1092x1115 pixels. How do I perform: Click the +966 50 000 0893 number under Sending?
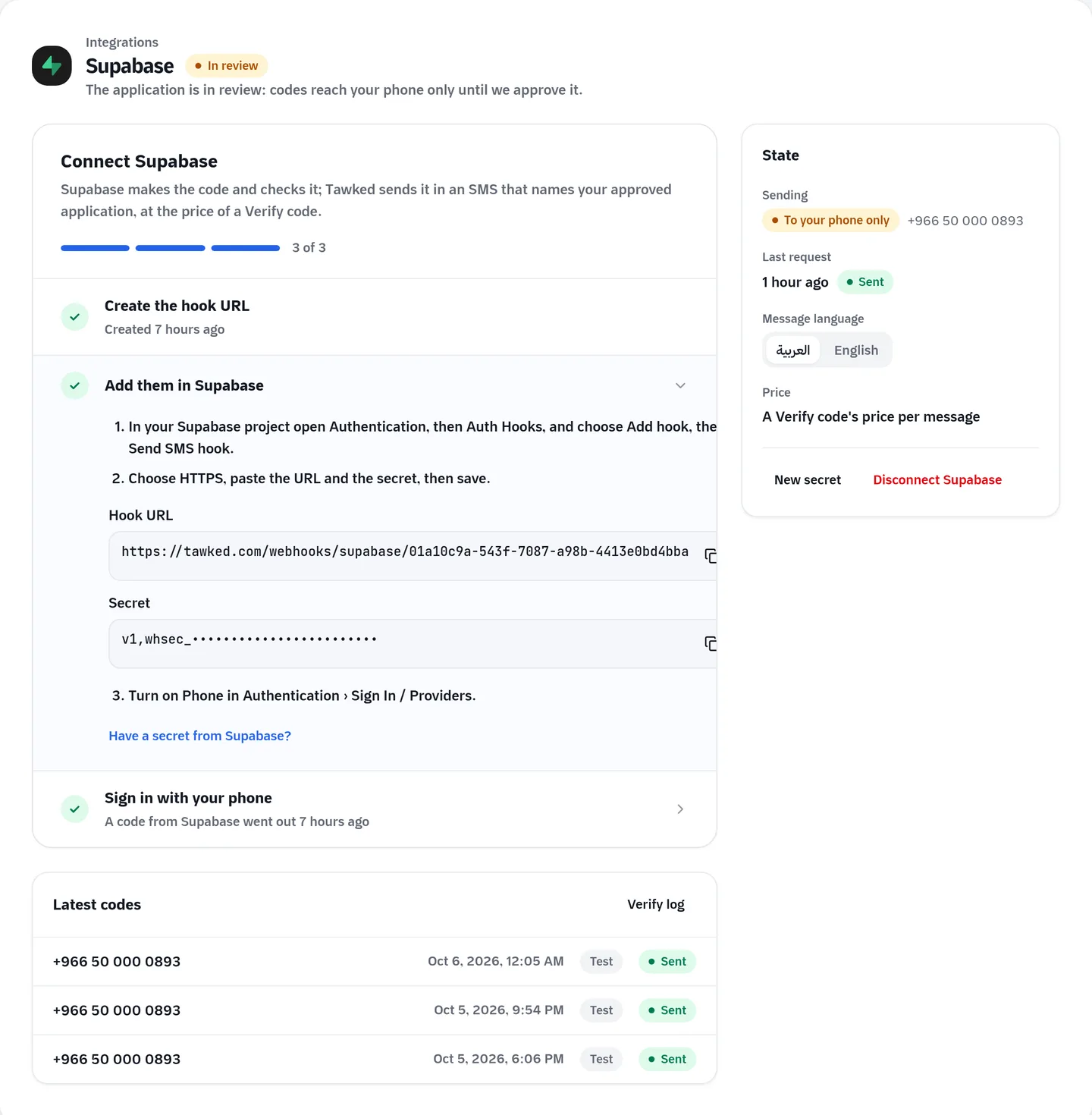965,221
